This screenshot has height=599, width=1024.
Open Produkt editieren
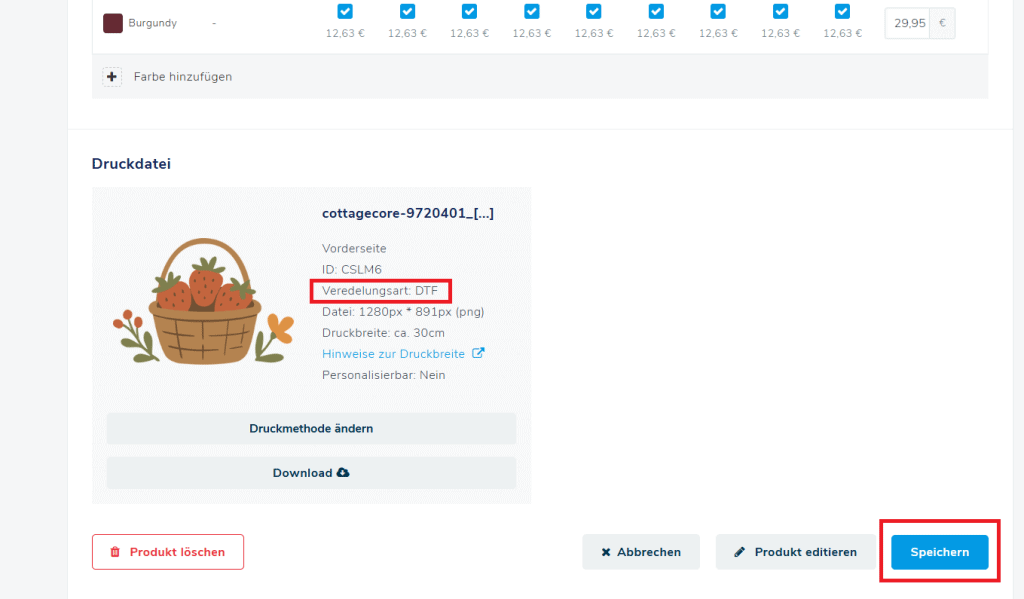[x=795, y=552]
